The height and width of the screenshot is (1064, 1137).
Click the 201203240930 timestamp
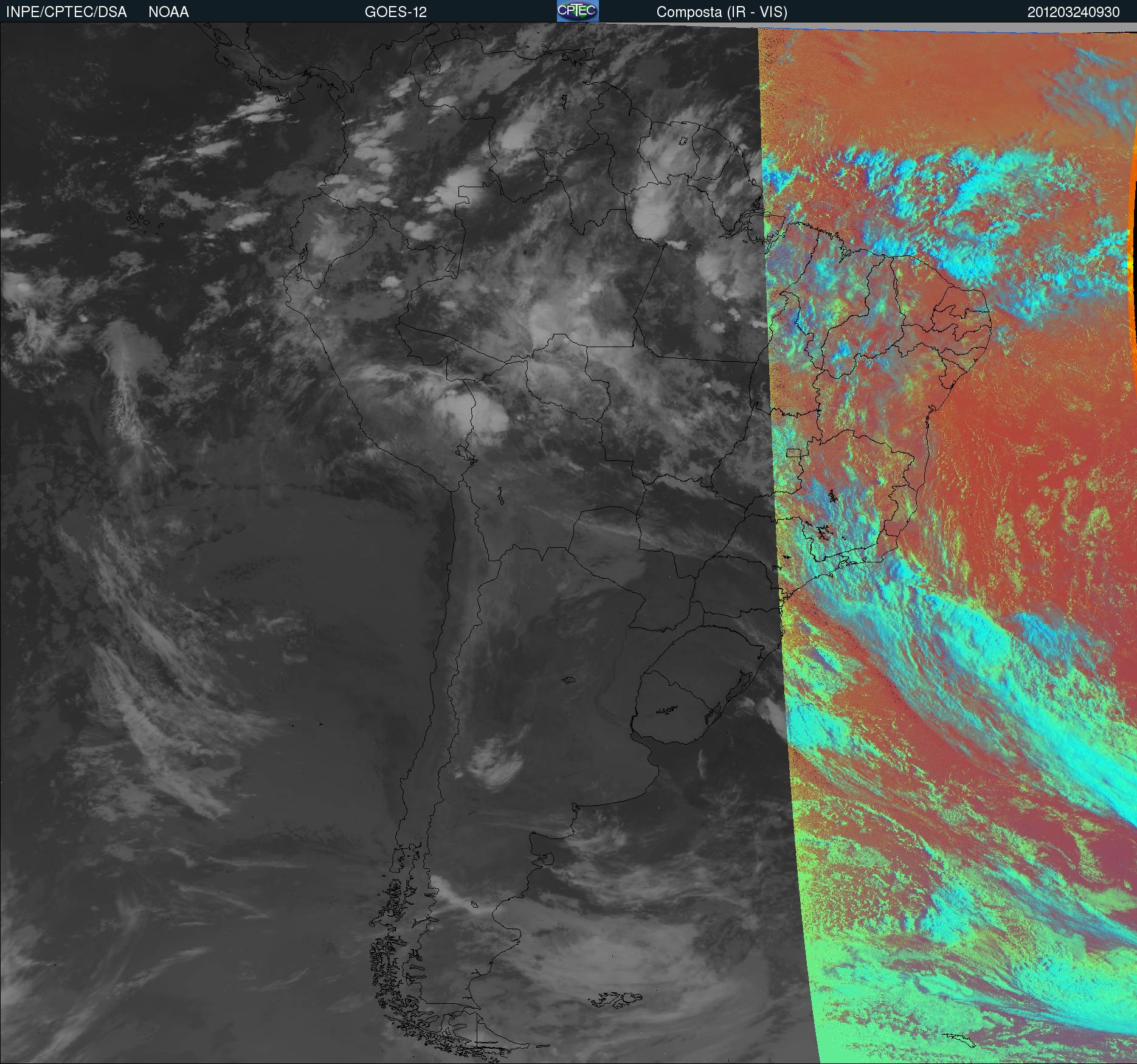pyautogui.click(x=1073, y=12)
